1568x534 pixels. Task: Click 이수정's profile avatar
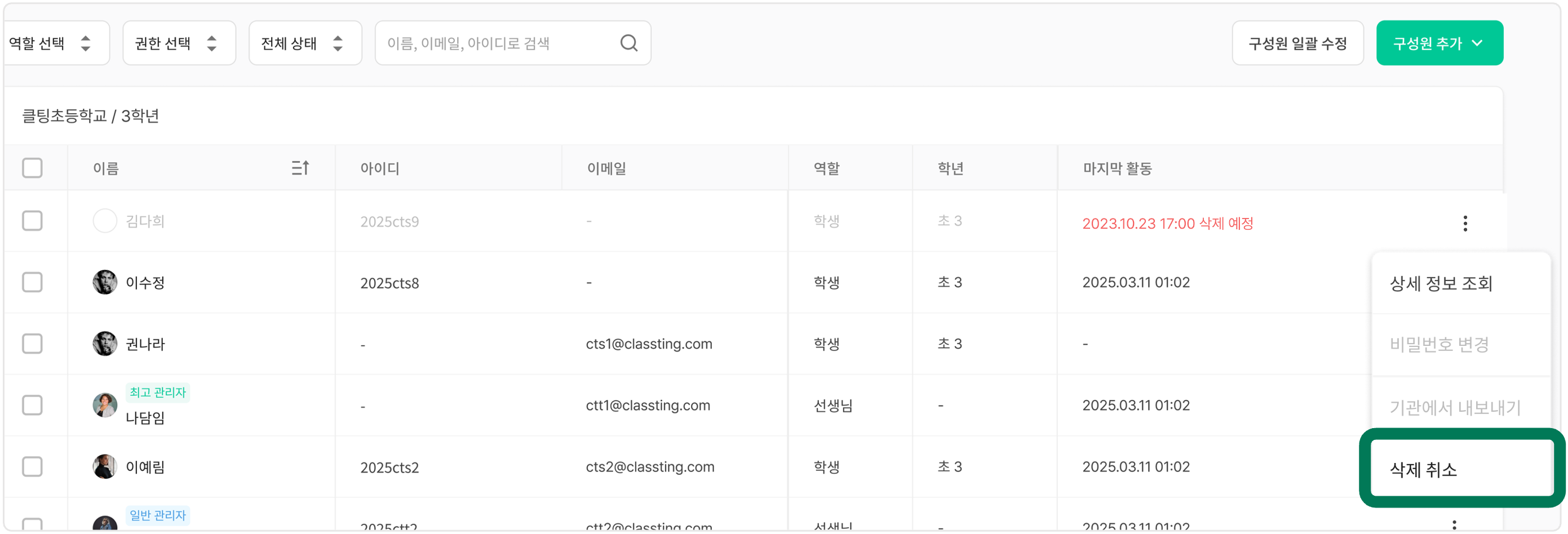coord(105,282)
